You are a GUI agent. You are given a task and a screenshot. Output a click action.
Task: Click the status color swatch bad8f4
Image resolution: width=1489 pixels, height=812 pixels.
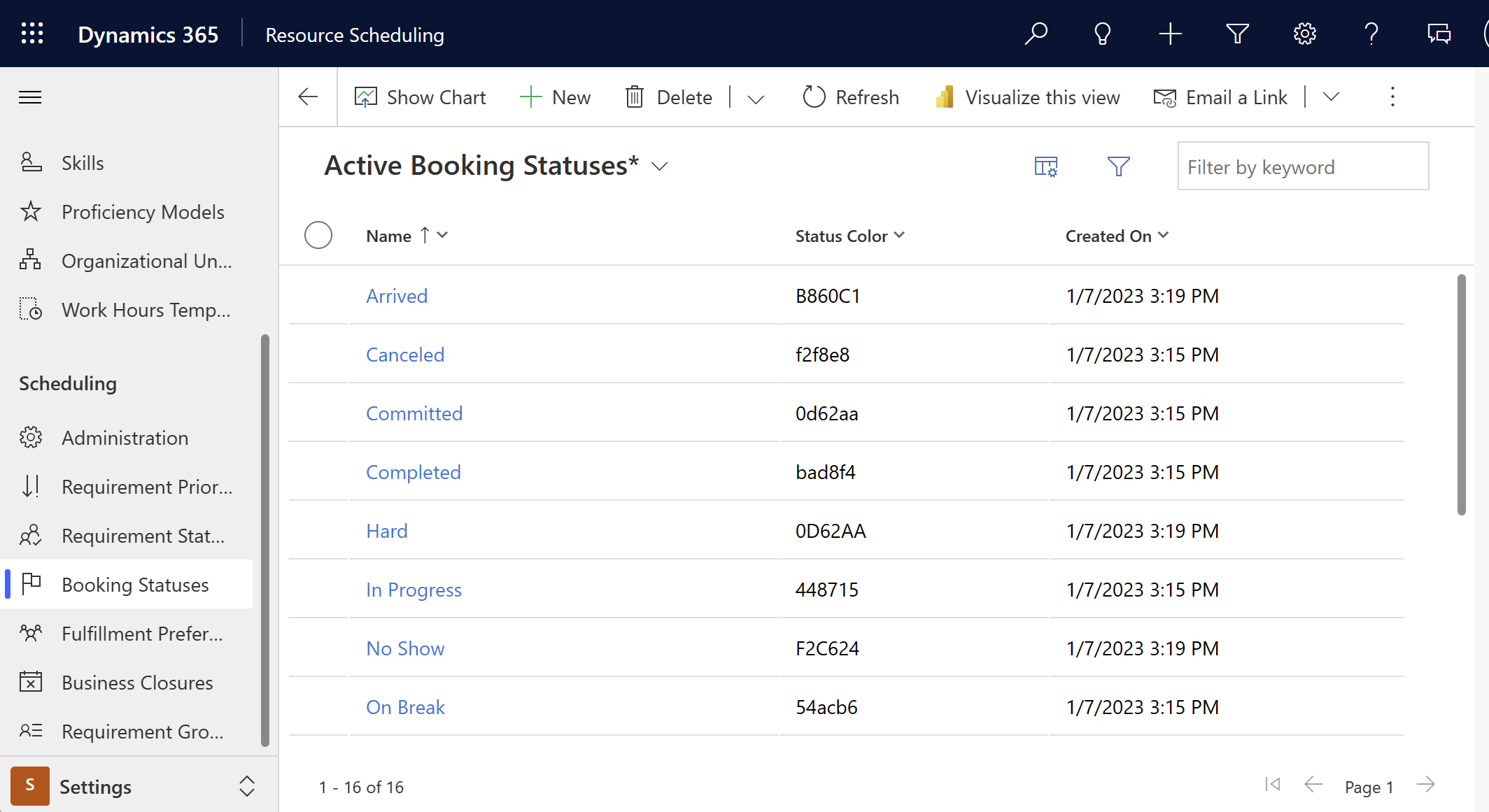(x=824, y=471)
